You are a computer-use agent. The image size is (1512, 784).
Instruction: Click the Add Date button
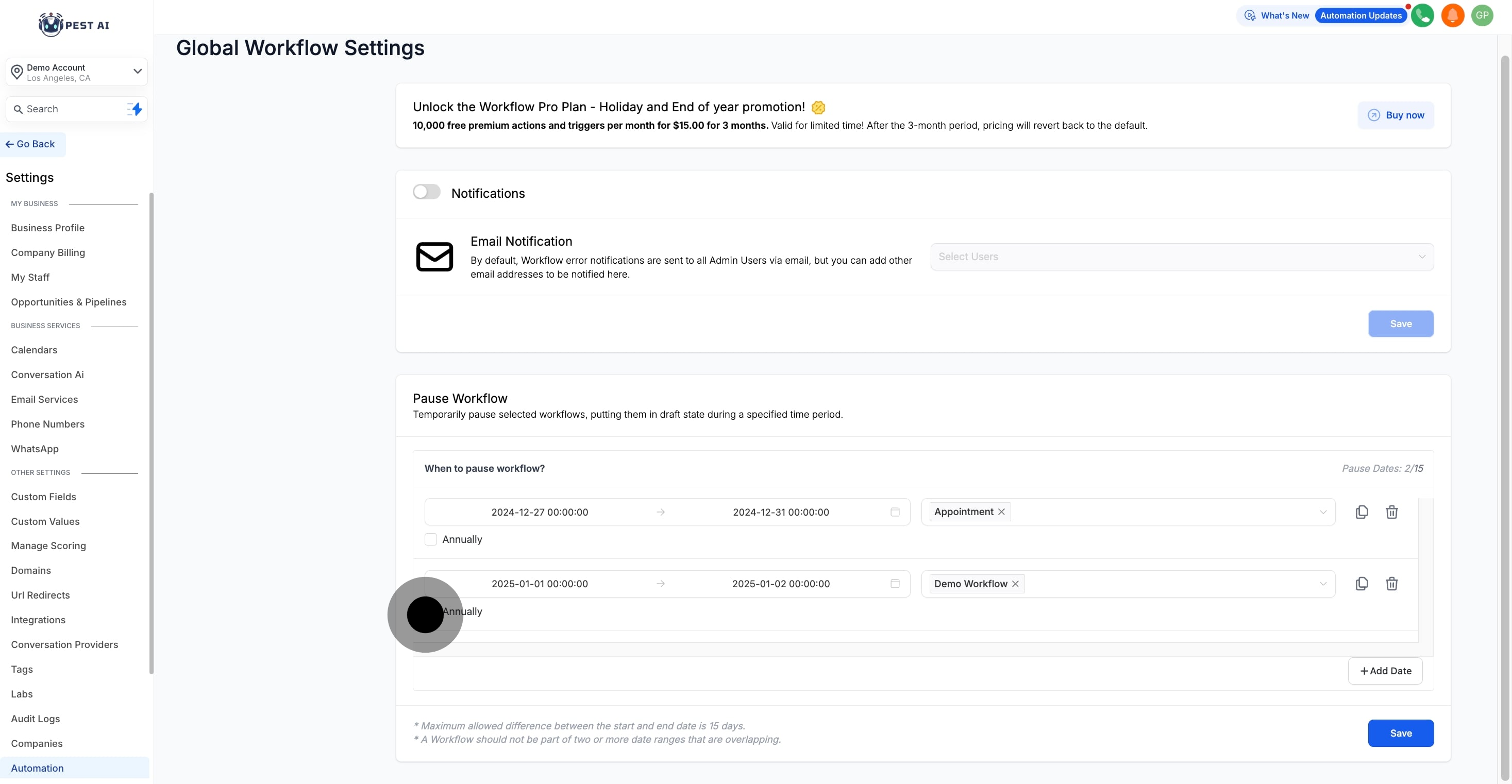click(x=1385, y=671)
